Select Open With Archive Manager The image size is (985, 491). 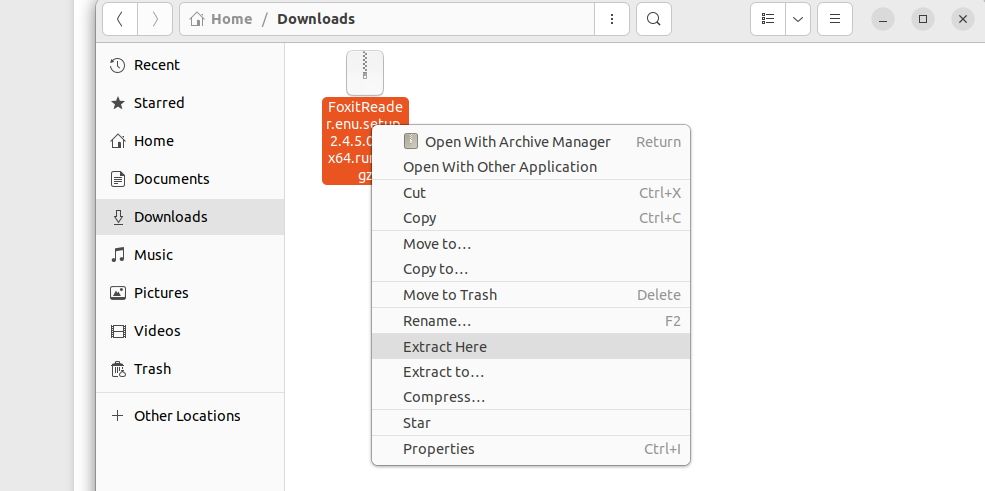(517, 142)
